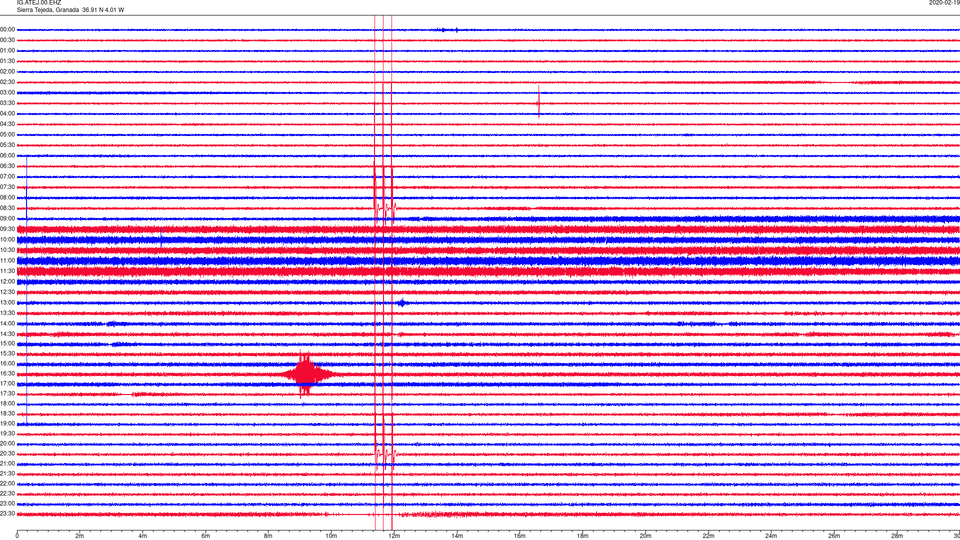Click the 2m tick on the time axis
The image size is (960, 540).
click(x=80, y=536)
